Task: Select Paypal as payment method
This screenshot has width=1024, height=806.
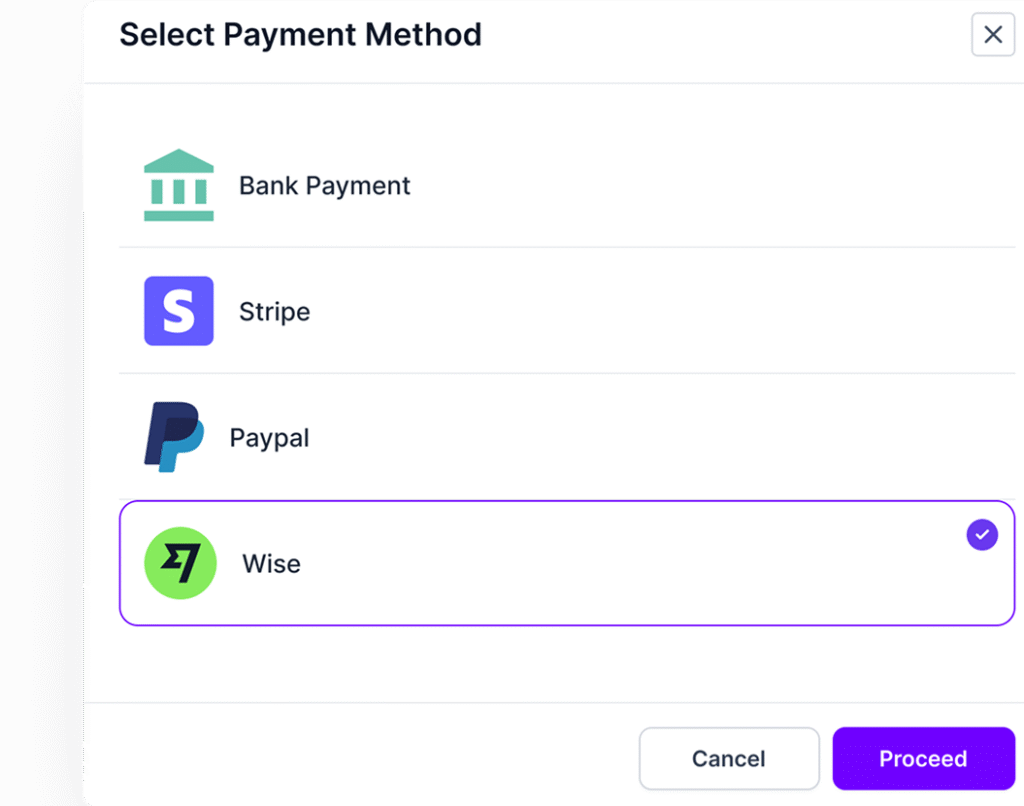Action: tap(500, 437)
